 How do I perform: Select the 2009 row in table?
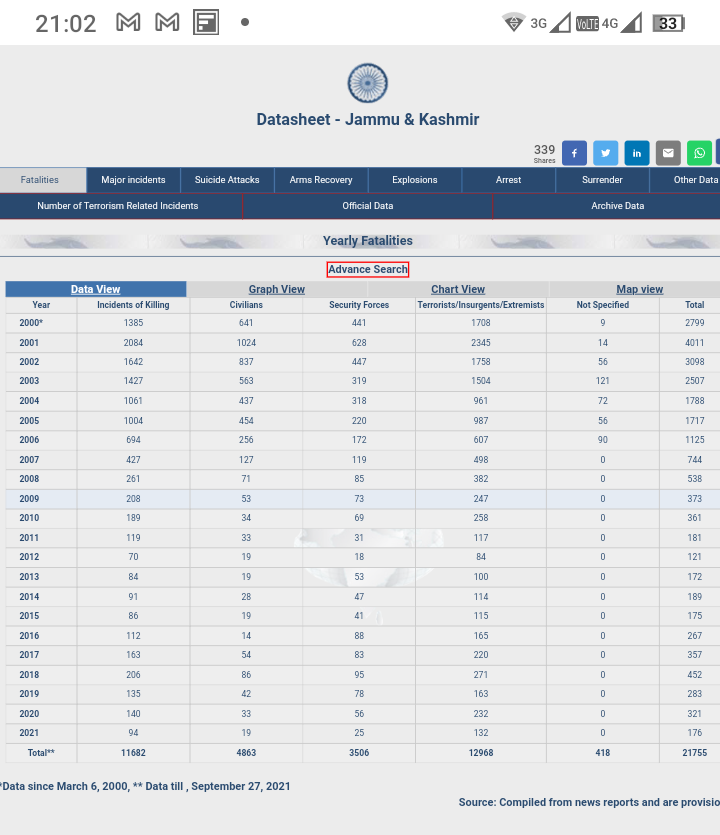coord(363,499)
